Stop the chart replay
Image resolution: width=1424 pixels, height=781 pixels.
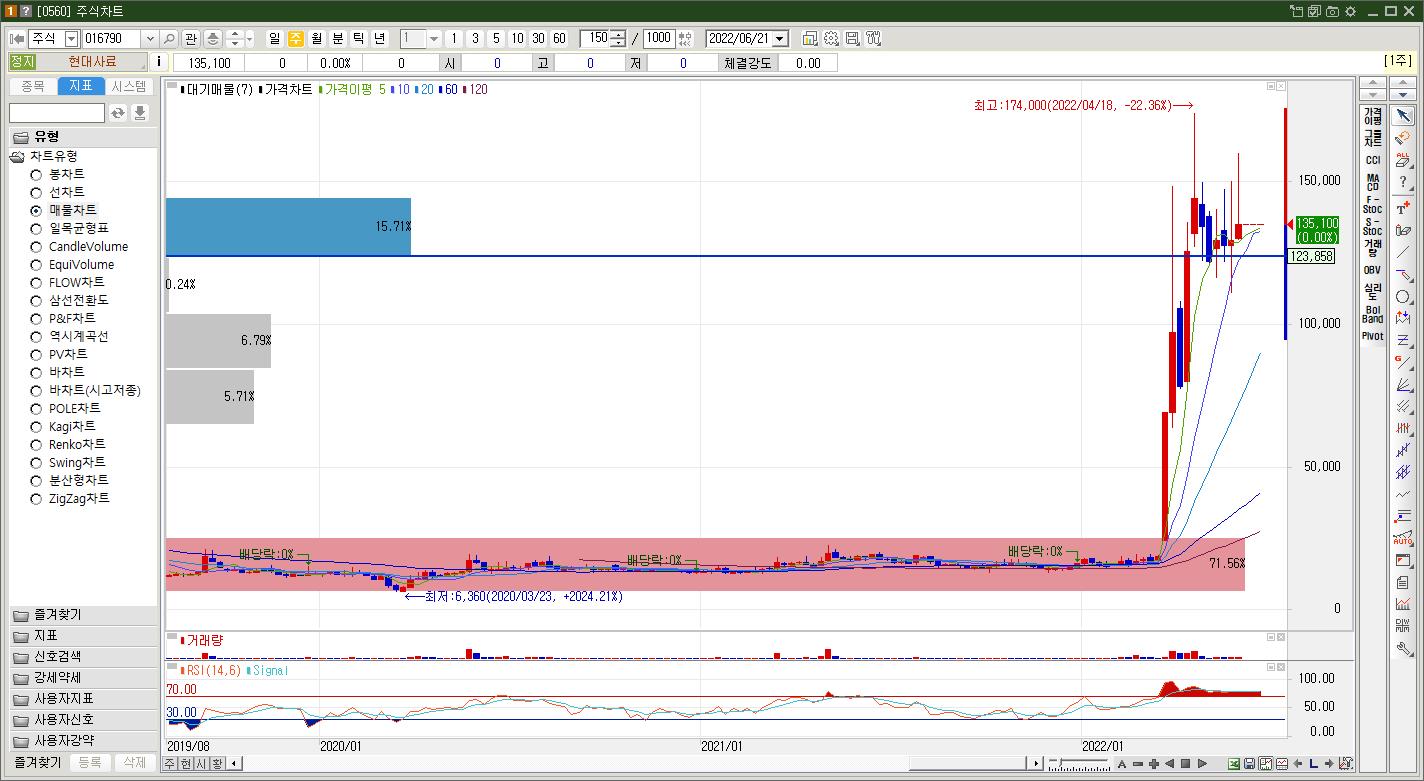click(1186, 764)
